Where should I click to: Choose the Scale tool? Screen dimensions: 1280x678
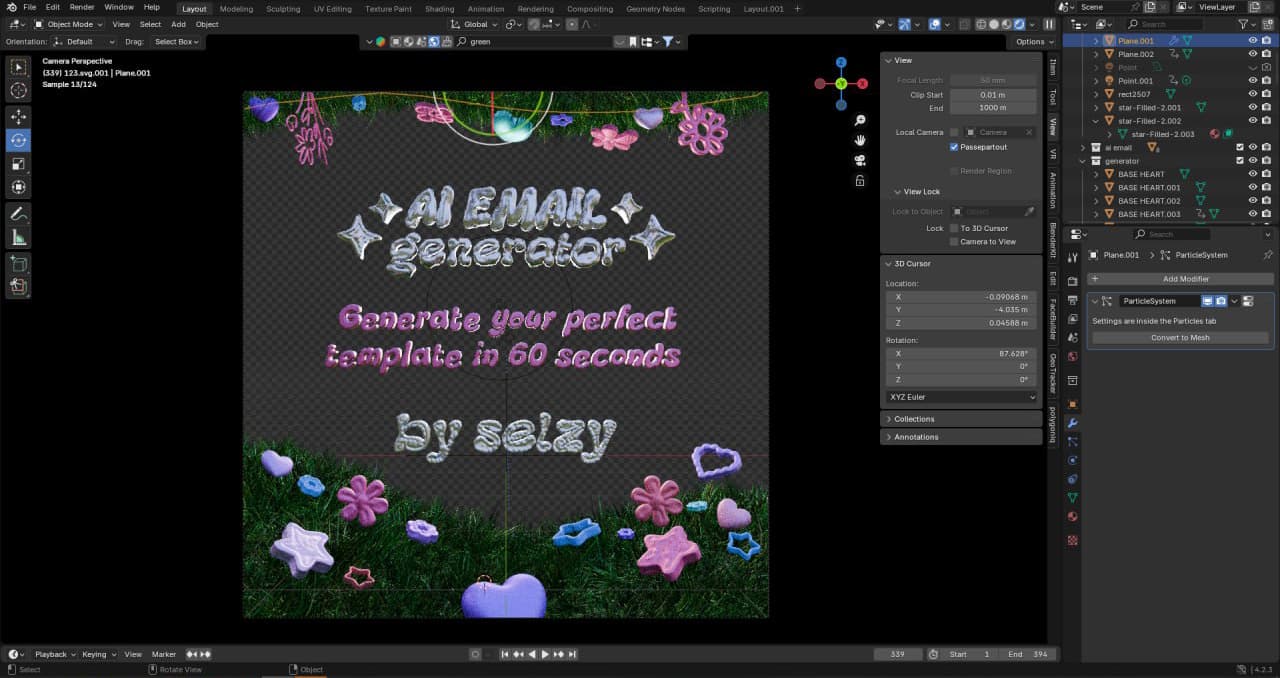18,164
